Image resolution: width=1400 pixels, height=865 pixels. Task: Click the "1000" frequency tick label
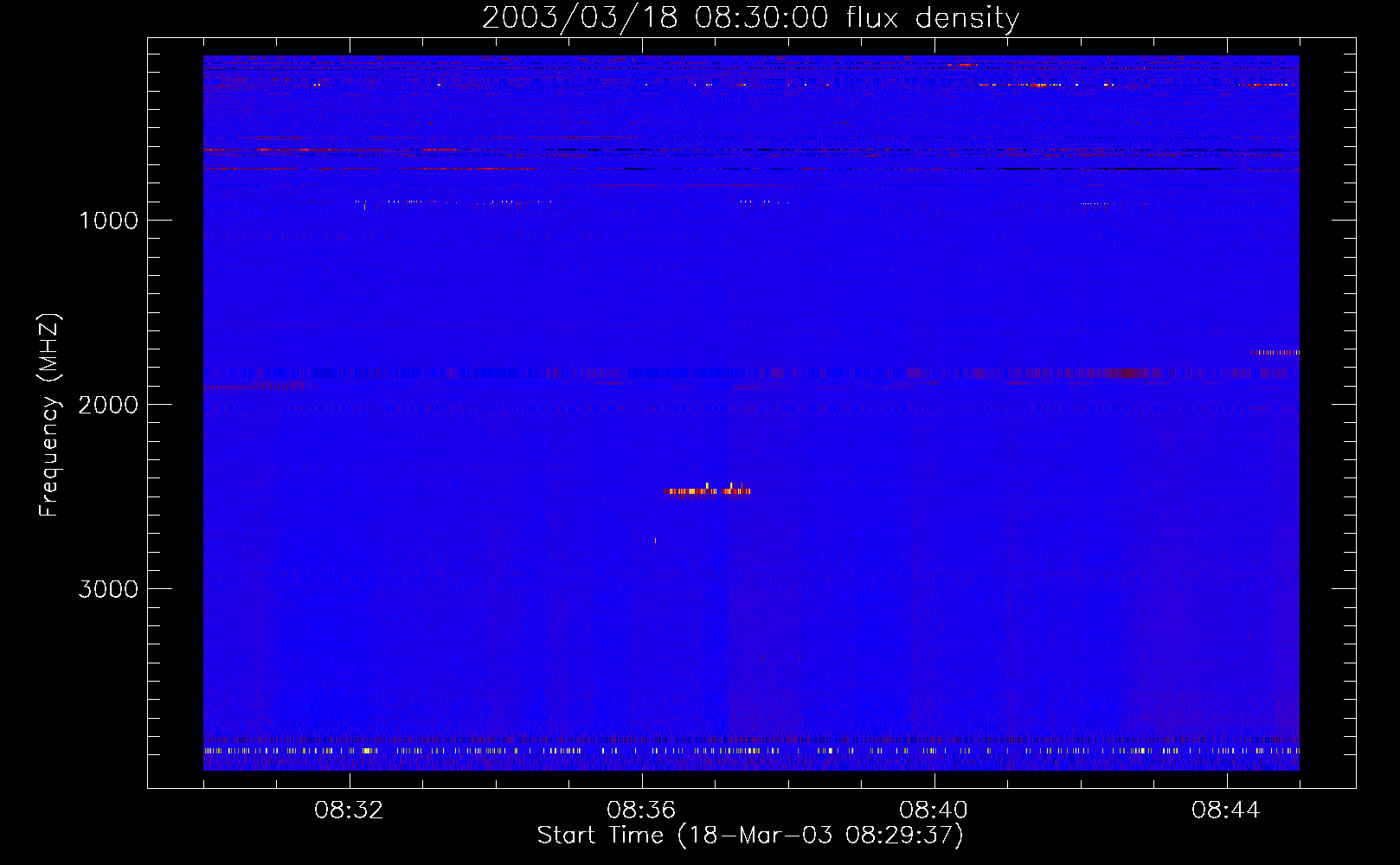coord(109,221)
